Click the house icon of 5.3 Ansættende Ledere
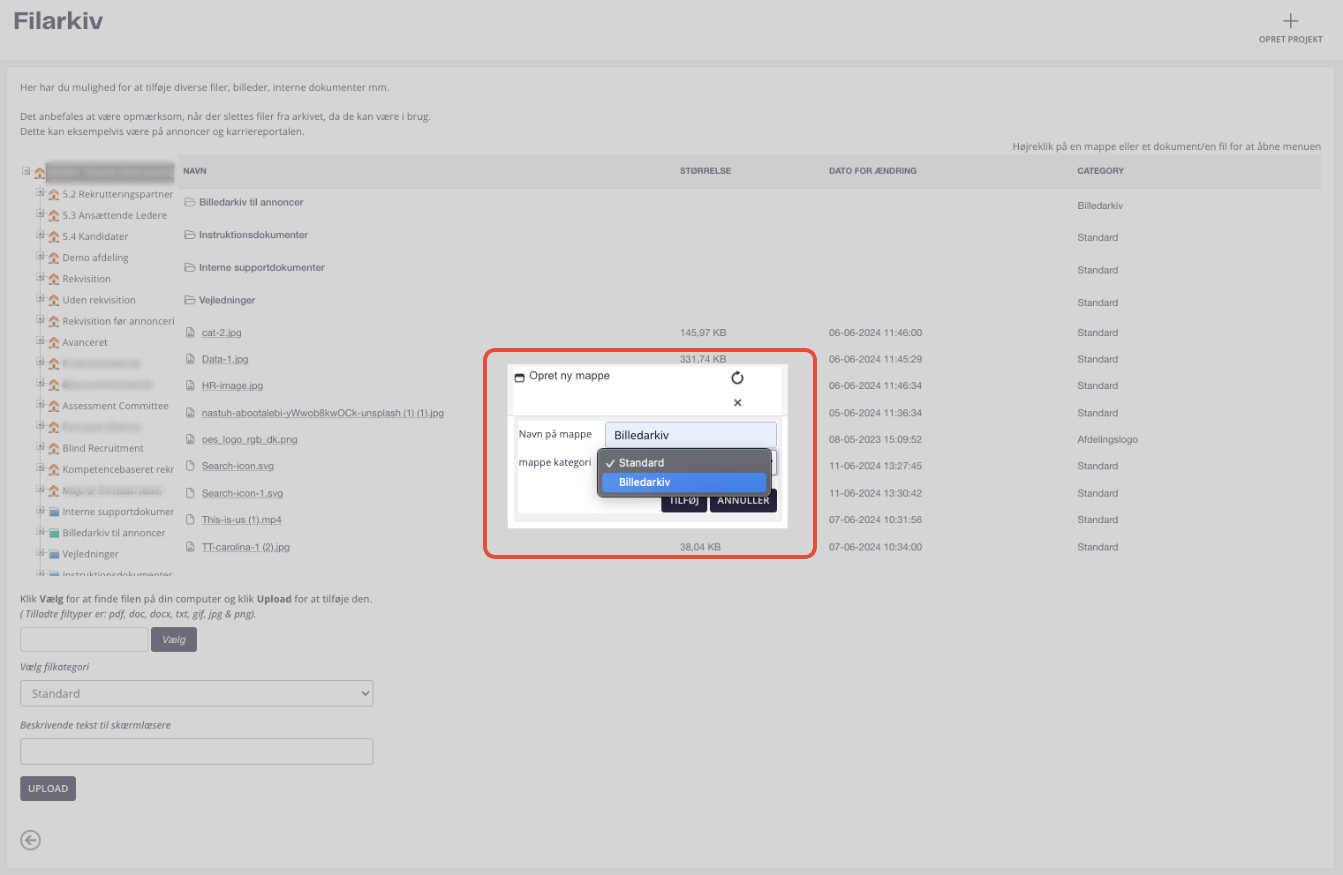The height and width of the screenshot is (875, 1343). [54, 215]
